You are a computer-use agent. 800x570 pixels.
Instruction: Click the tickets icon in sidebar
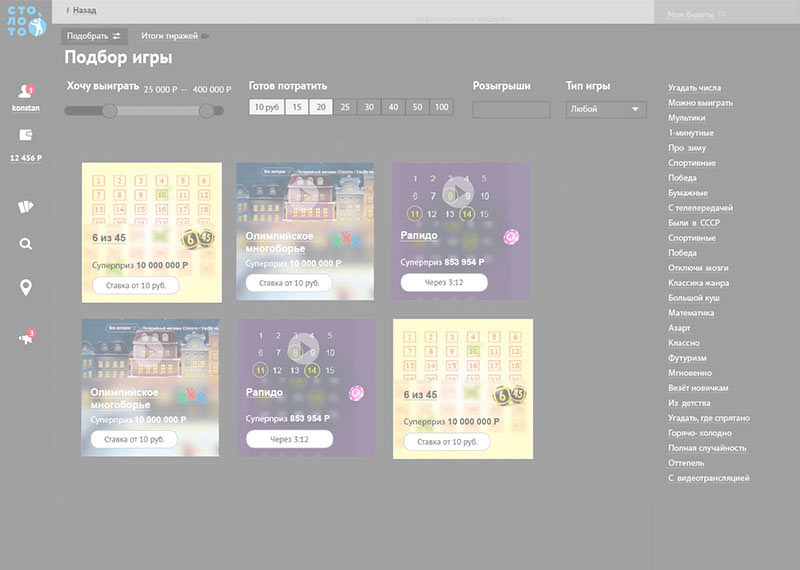[26, 207]
